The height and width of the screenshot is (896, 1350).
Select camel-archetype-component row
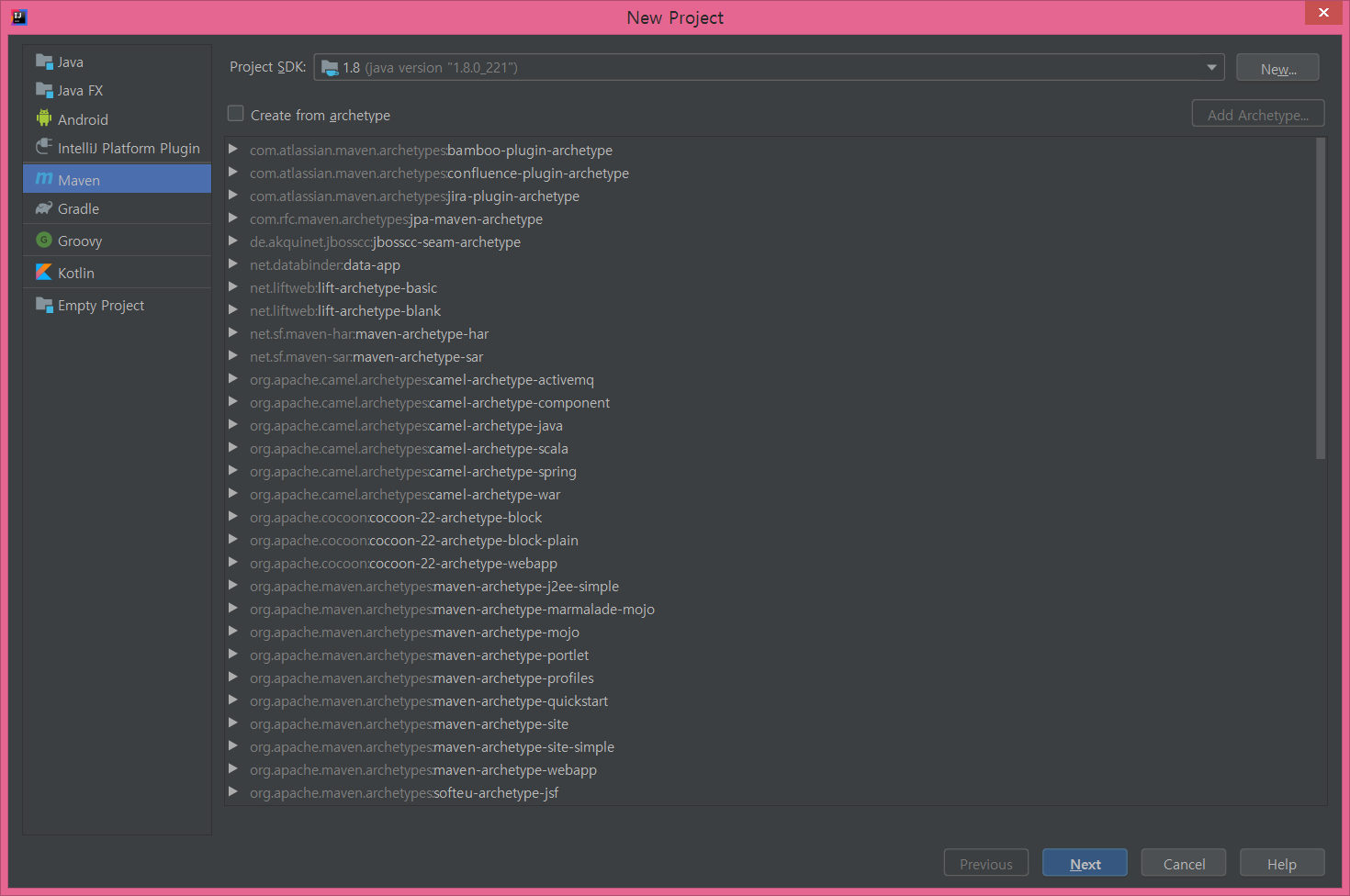tap(770, 402)
